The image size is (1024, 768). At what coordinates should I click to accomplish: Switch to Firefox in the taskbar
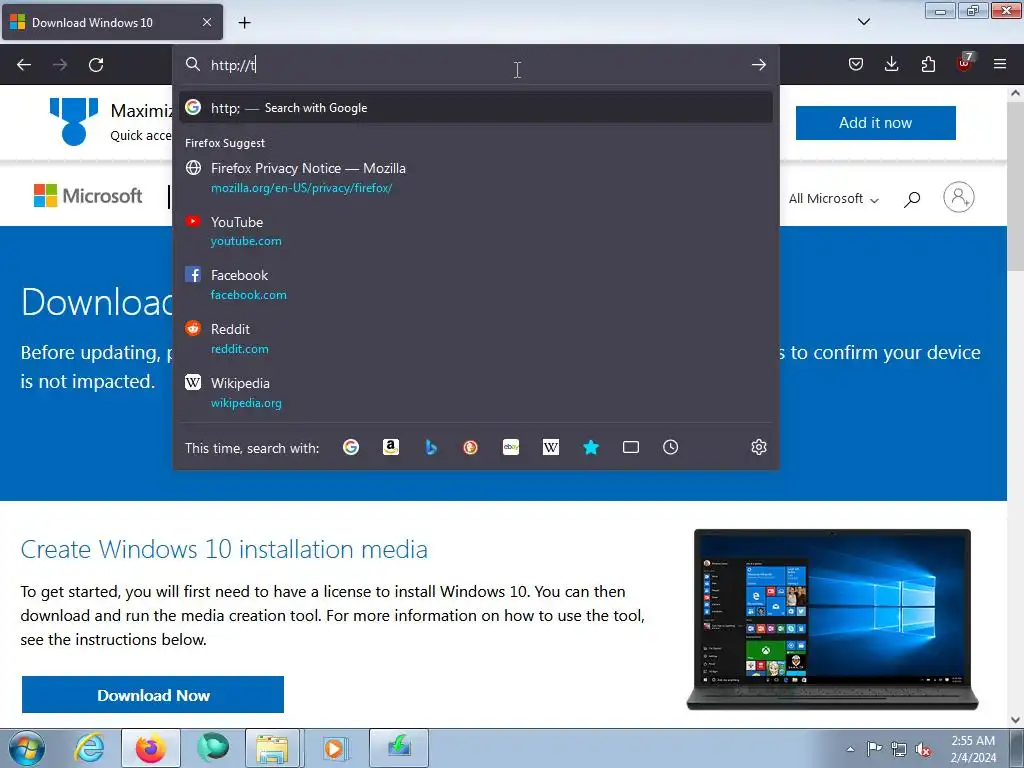(151, 748)
